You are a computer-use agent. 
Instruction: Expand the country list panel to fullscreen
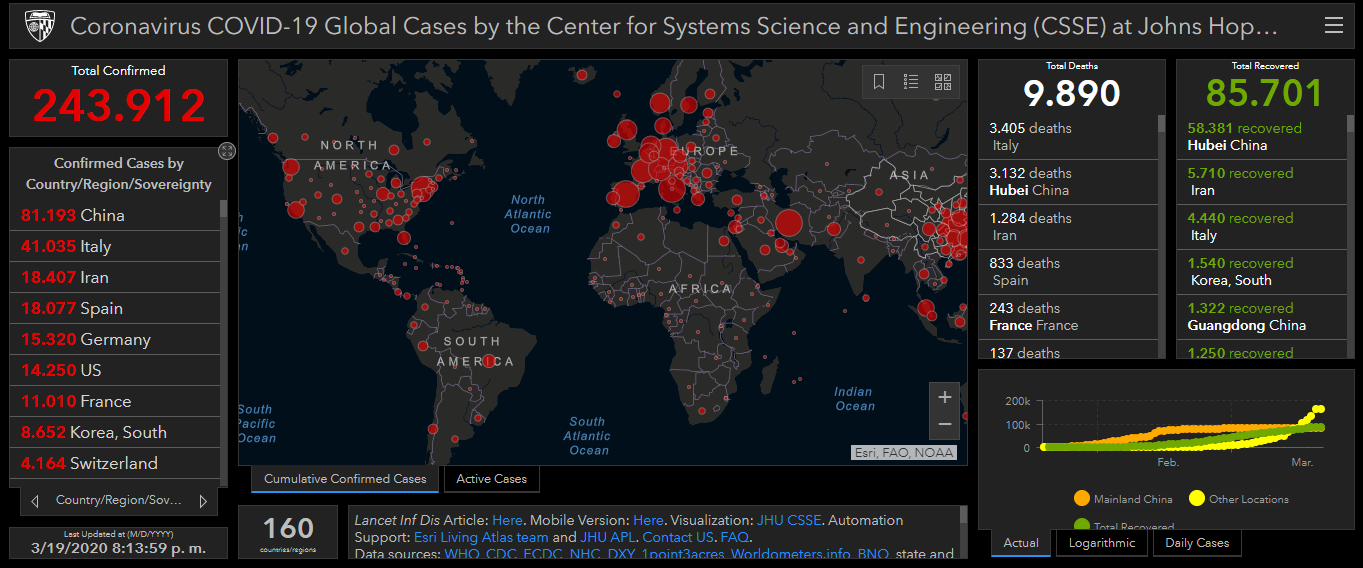coord(227,151)
